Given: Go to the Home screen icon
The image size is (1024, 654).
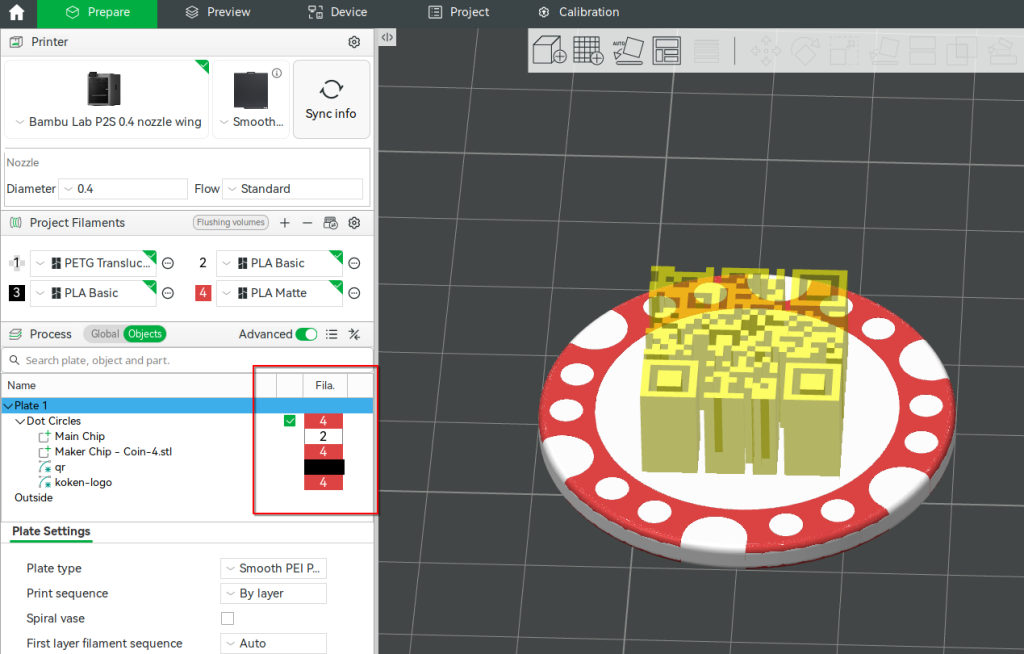Looking at the screenshot, I should pyautogui.click(x=17, y=13).
